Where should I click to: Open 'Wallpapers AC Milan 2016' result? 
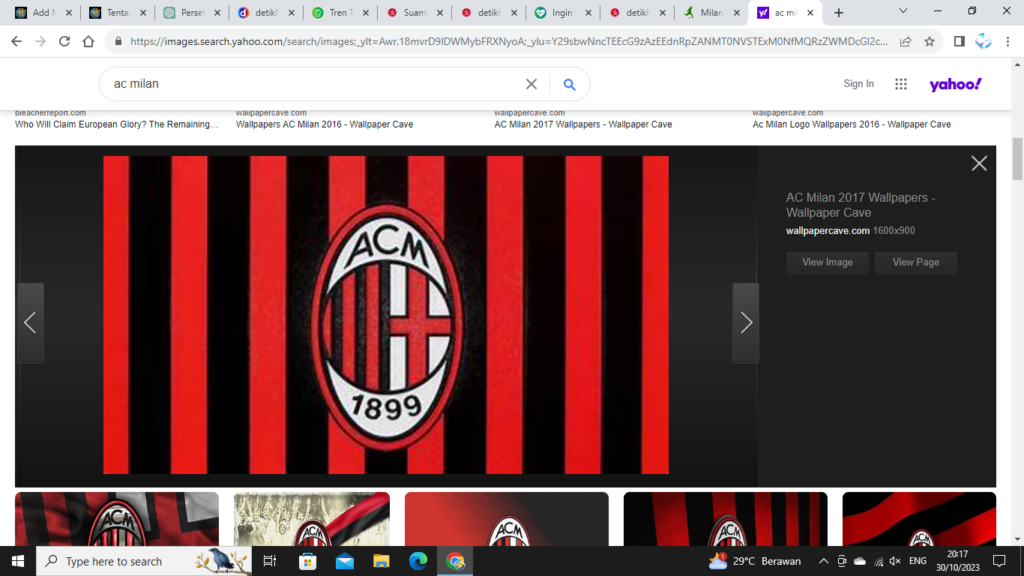[325, 124]
